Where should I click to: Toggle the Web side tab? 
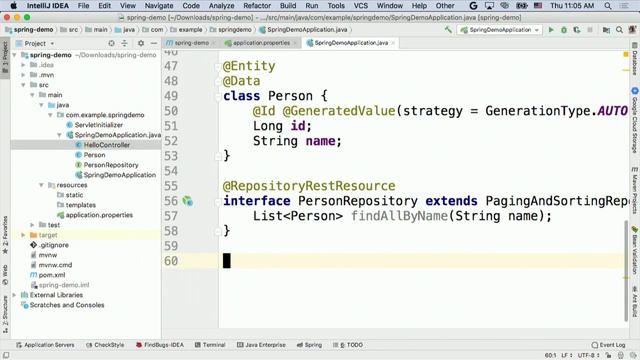[5, 275]
